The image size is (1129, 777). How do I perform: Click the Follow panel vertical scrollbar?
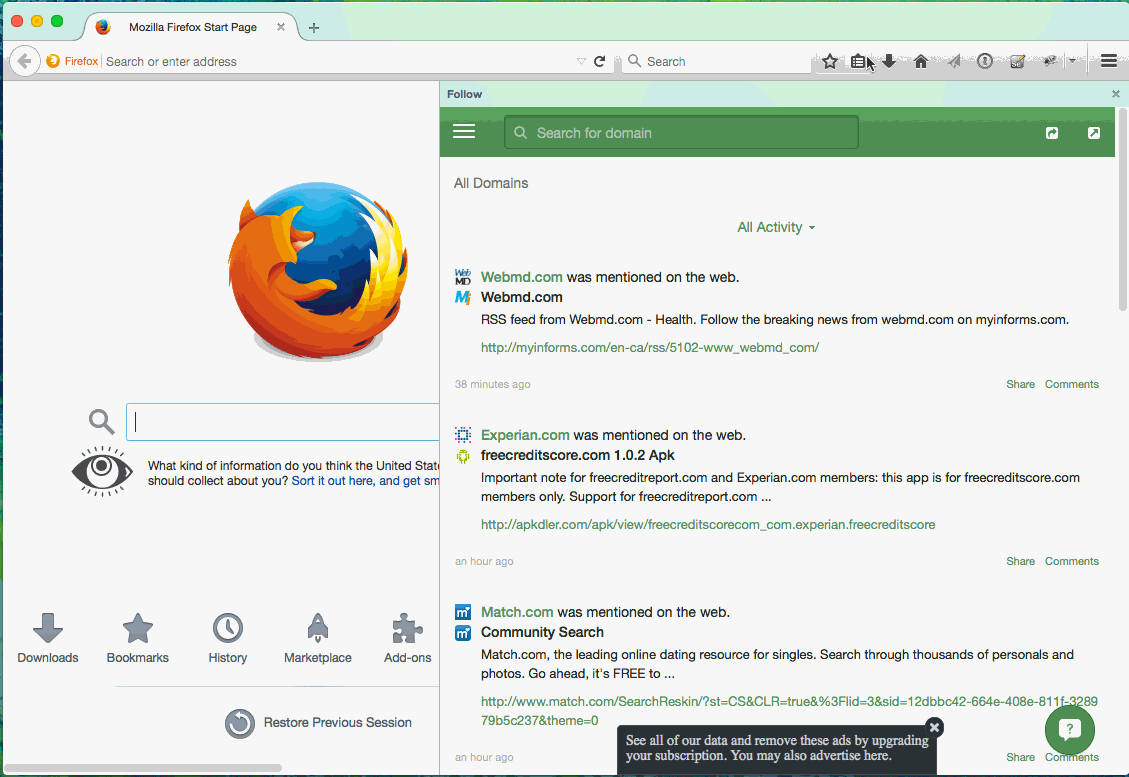[x=1123, y=209]
